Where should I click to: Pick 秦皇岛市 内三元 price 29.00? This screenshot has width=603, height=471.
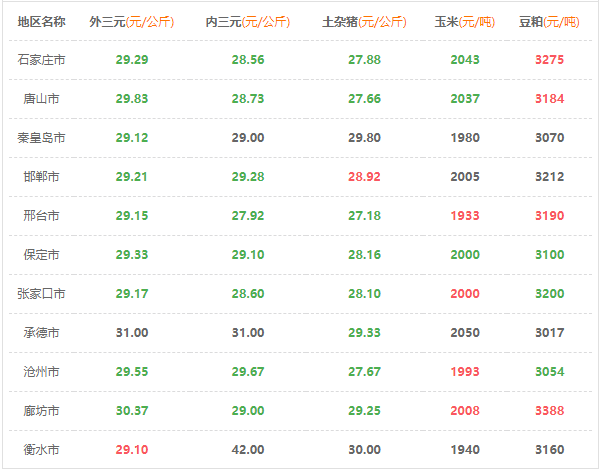[248, 138]
